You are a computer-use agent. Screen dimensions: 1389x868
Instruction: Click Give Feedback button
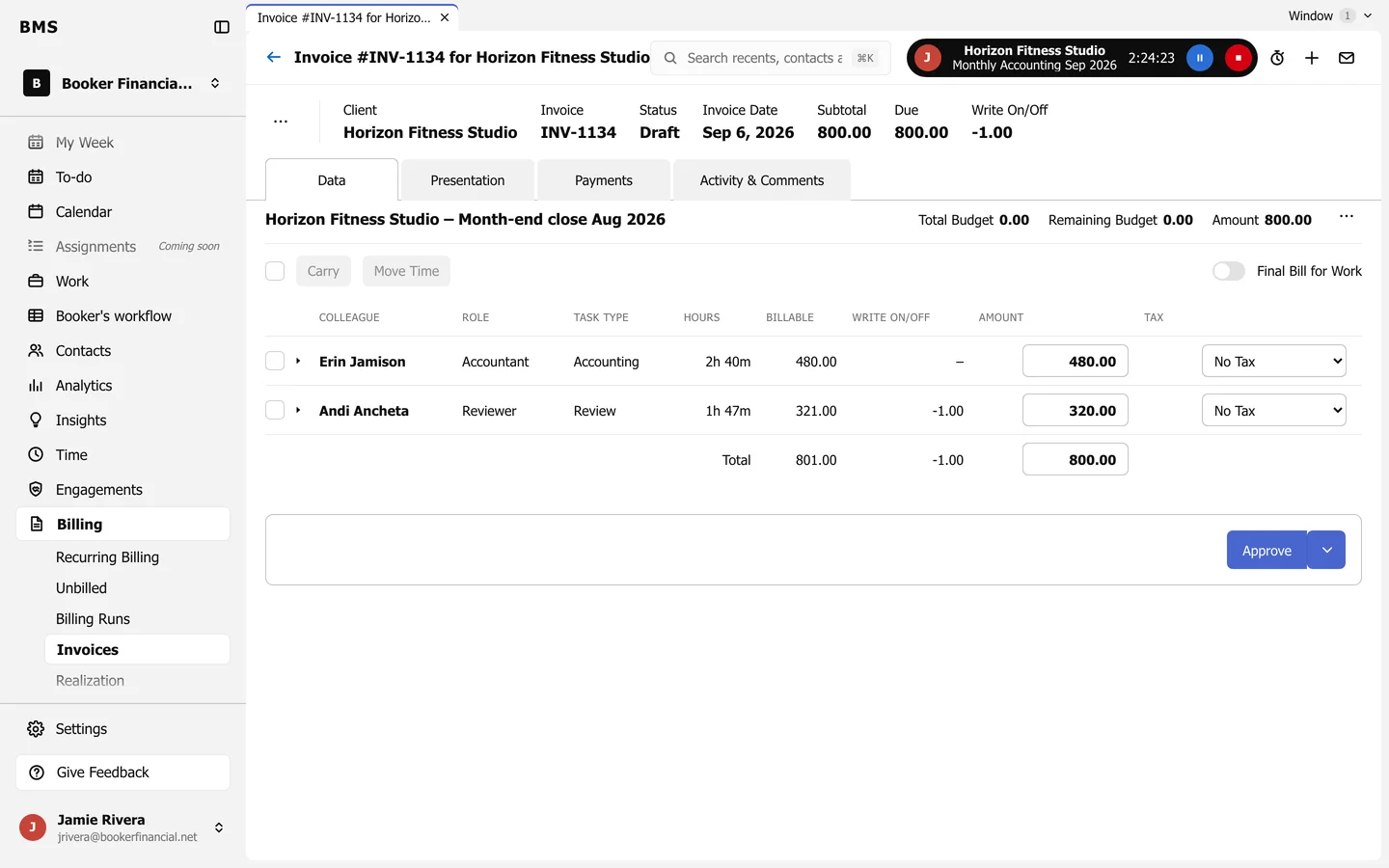(x=123, y=773)
